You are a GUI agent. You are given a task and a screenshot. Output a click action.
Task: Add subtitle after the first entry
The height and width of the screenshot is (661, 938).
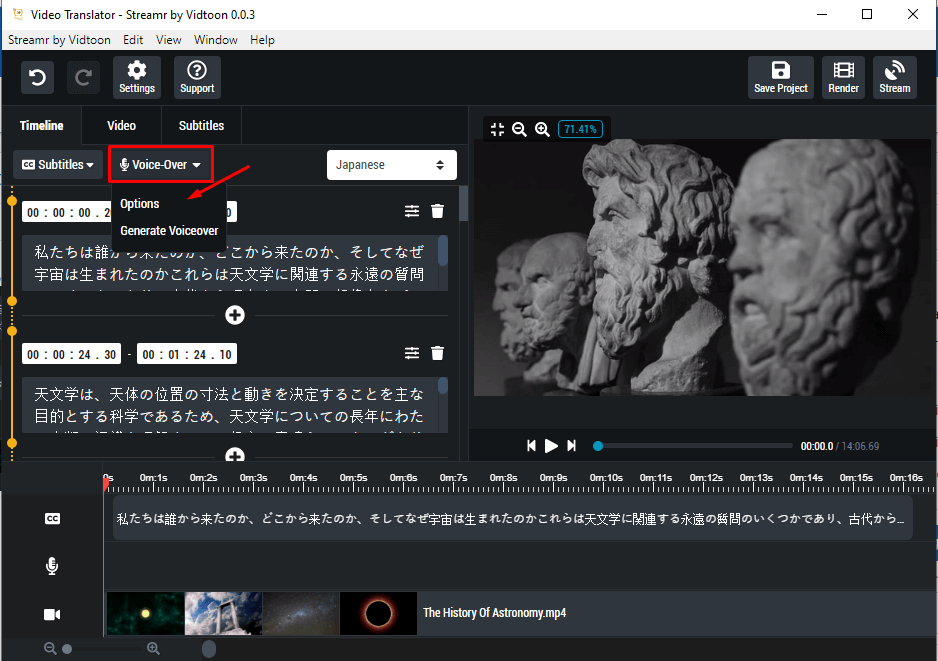235,315
